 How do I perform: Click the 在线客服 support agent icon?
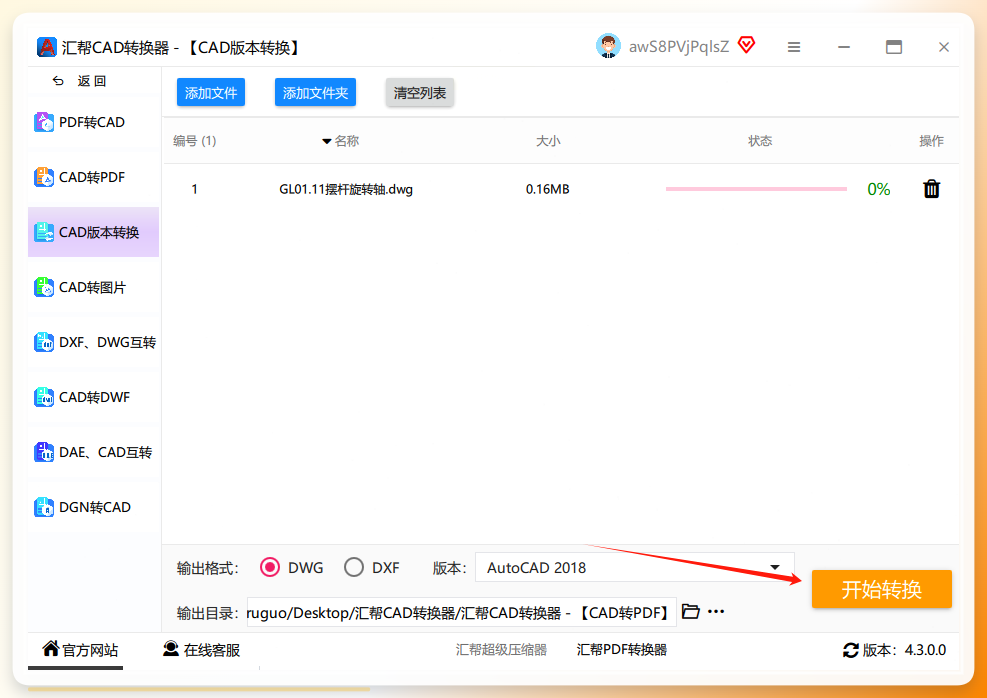[x=171, y=648]
